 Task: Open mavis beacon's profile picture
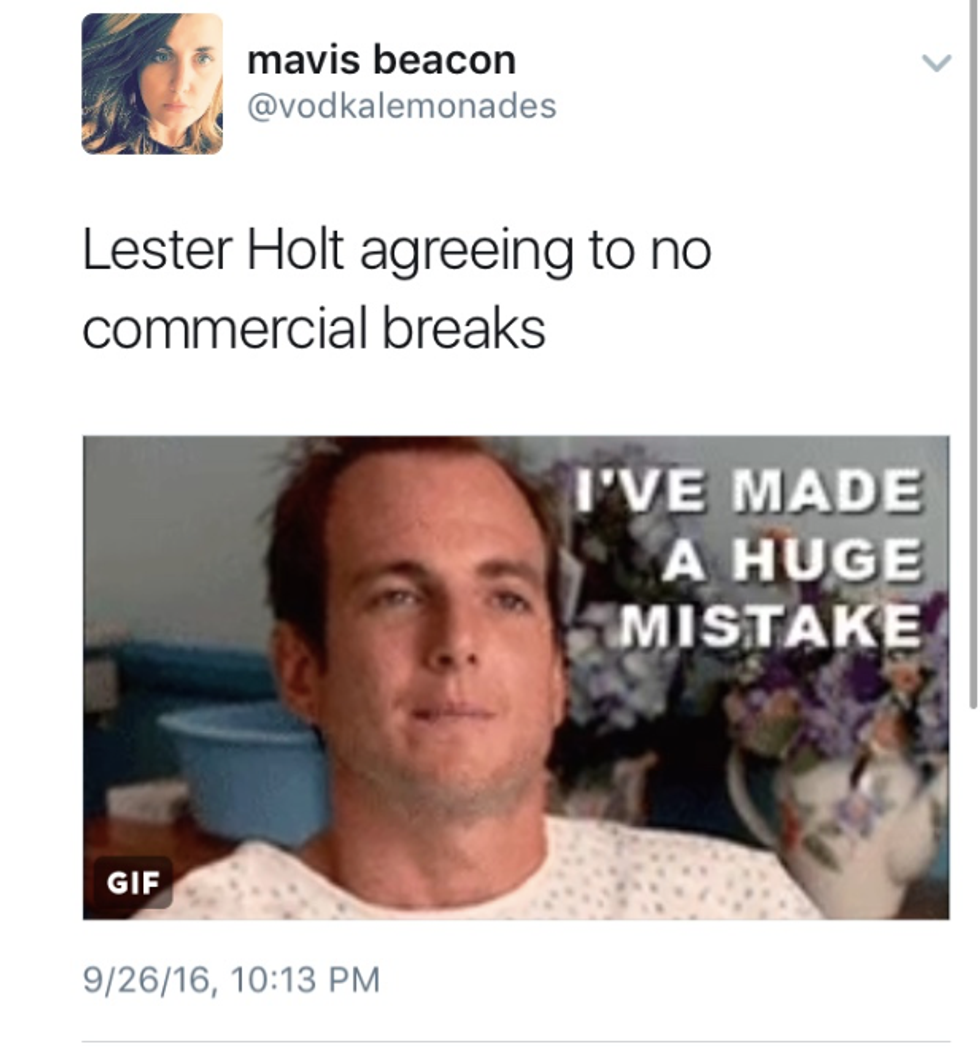tap(152, 84)
